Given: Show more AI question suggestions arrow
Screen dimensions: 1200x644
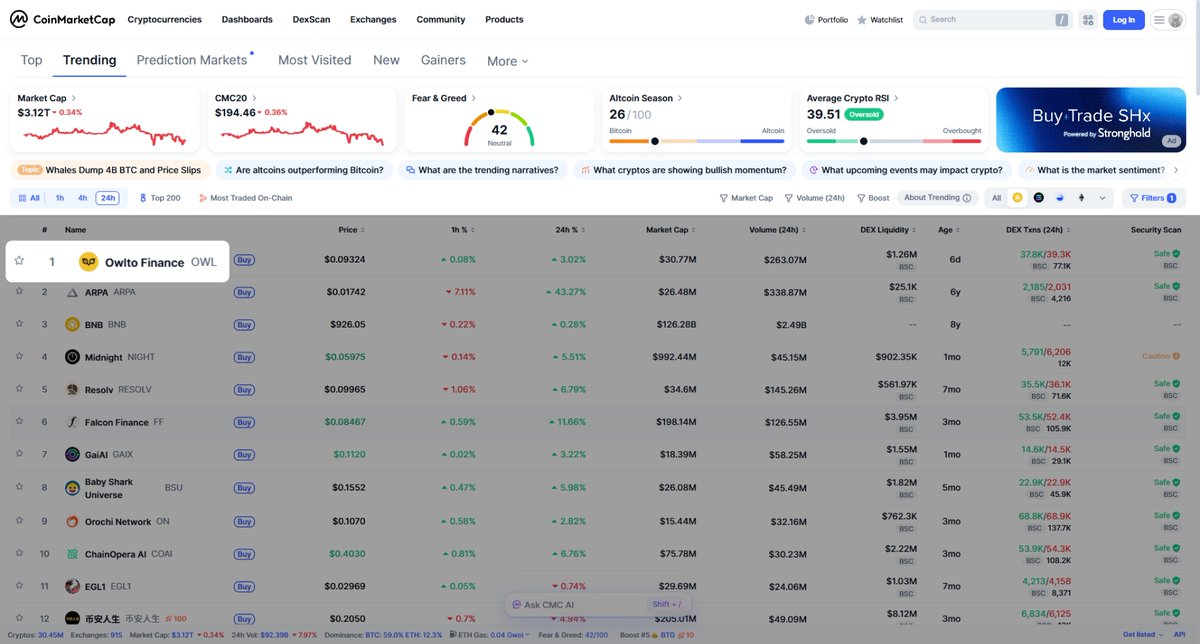Looking at the screenshot, I should click(1176, 170).
